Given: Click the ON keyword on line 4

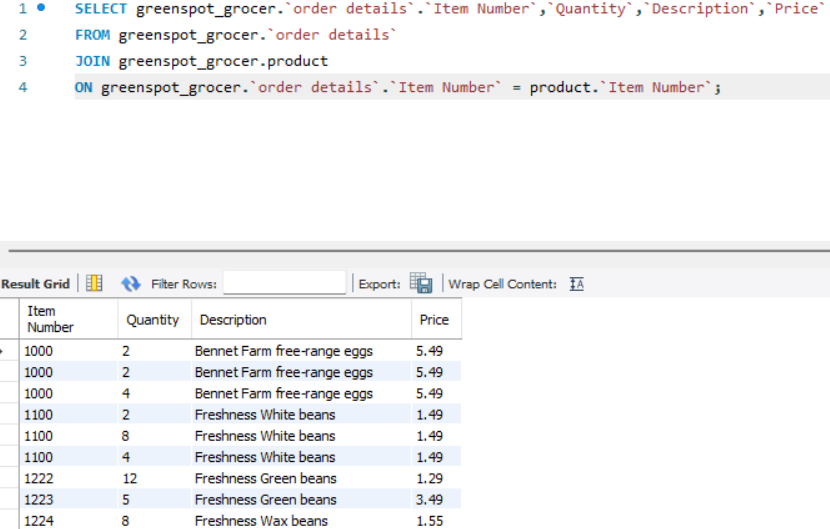Looking at the screenshot, I should tap(83, 87).
